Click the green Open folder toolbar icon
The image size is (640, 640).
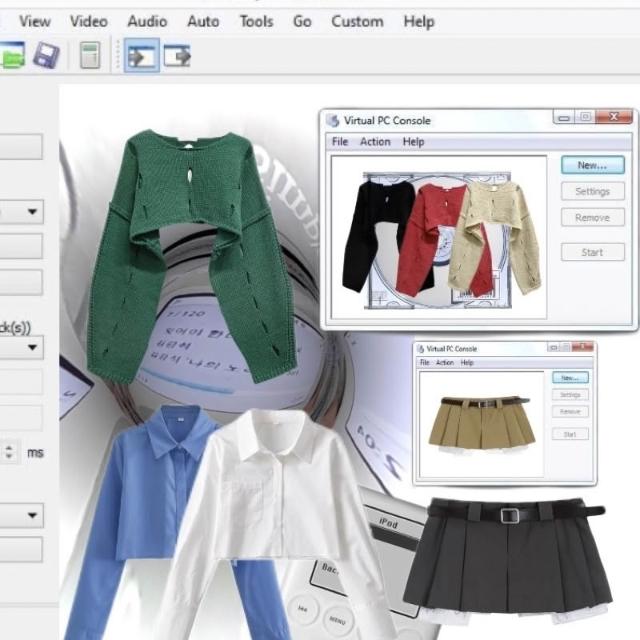11,55
